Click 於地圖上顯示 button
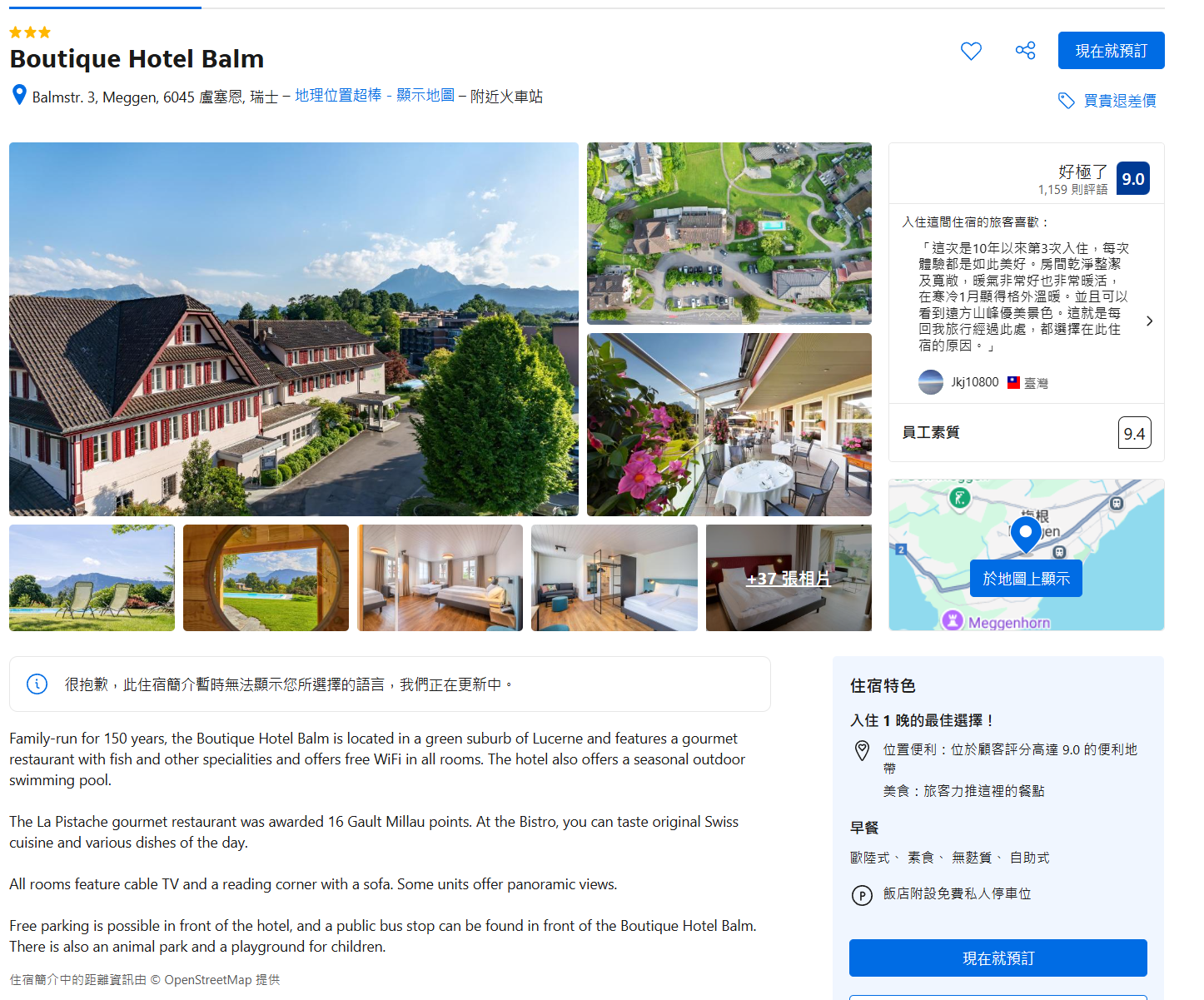1204x1000 pixels. coord(1026,578)
